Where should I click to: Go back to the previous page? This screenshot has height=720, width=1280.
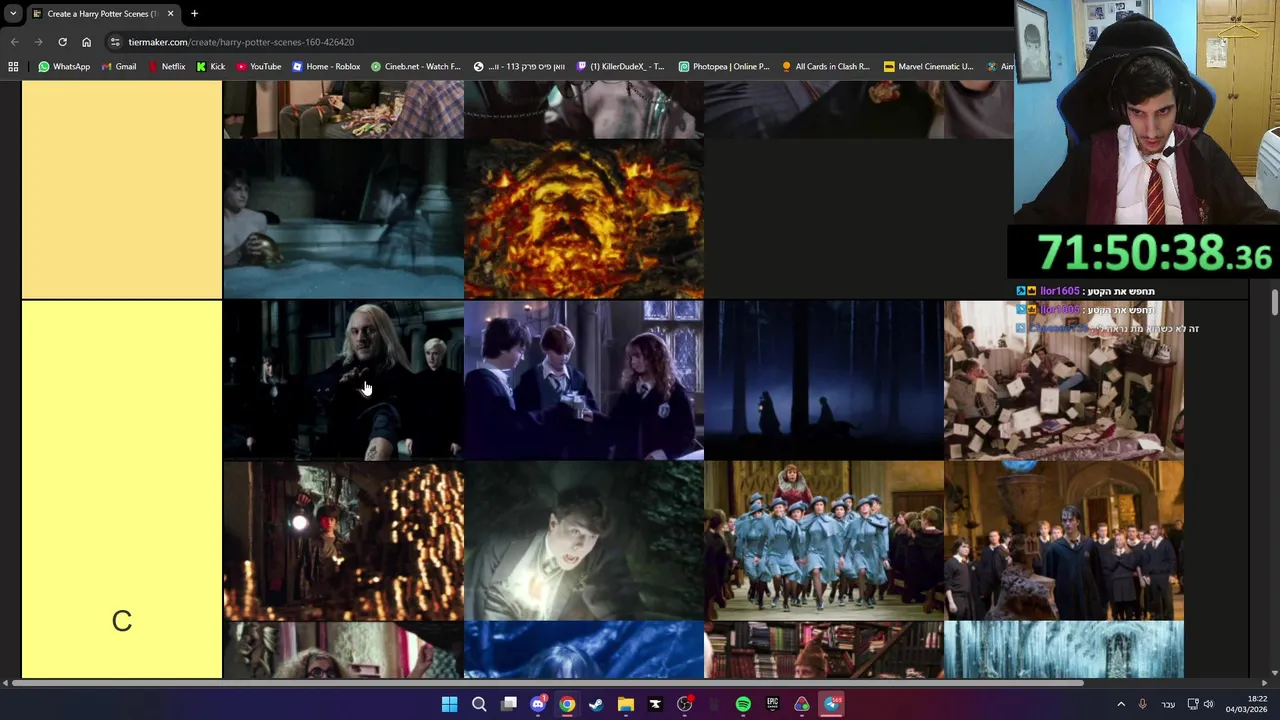click(x=14, y=42)
